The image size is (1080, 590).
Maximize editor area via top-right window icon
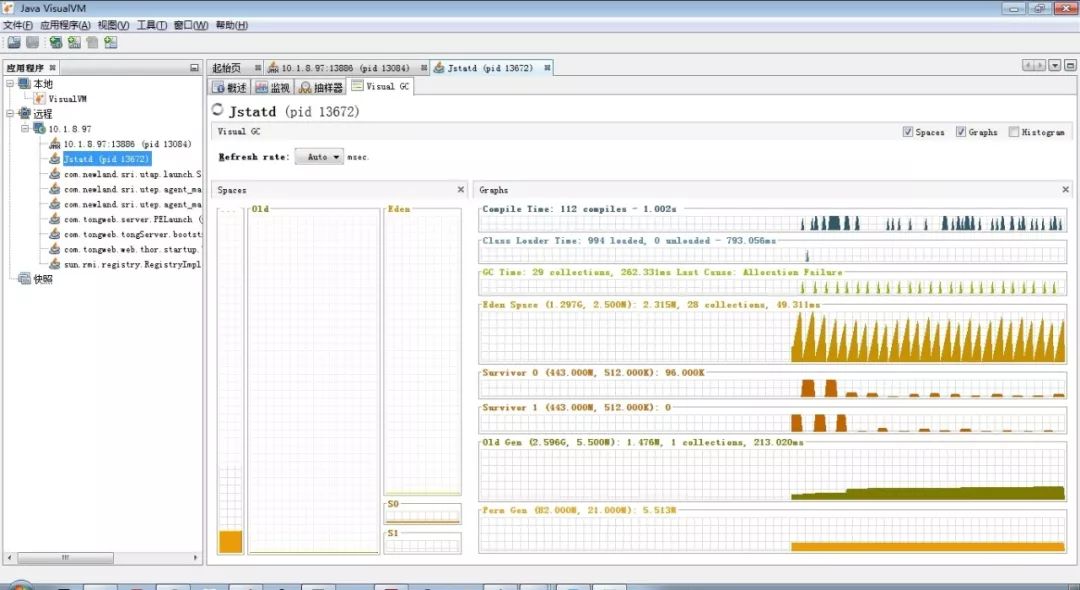pyautogui.click(x=1070, y=65)
